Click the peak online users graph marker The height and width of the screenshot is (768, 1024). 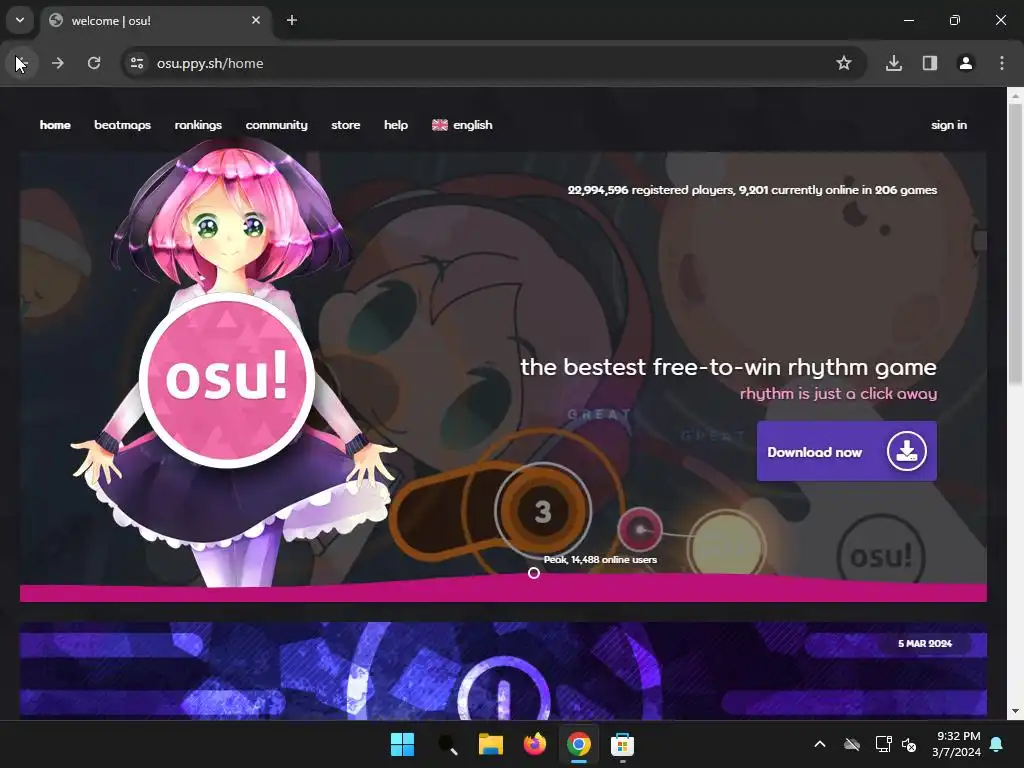pyautogui.click(x=534, y=573)
